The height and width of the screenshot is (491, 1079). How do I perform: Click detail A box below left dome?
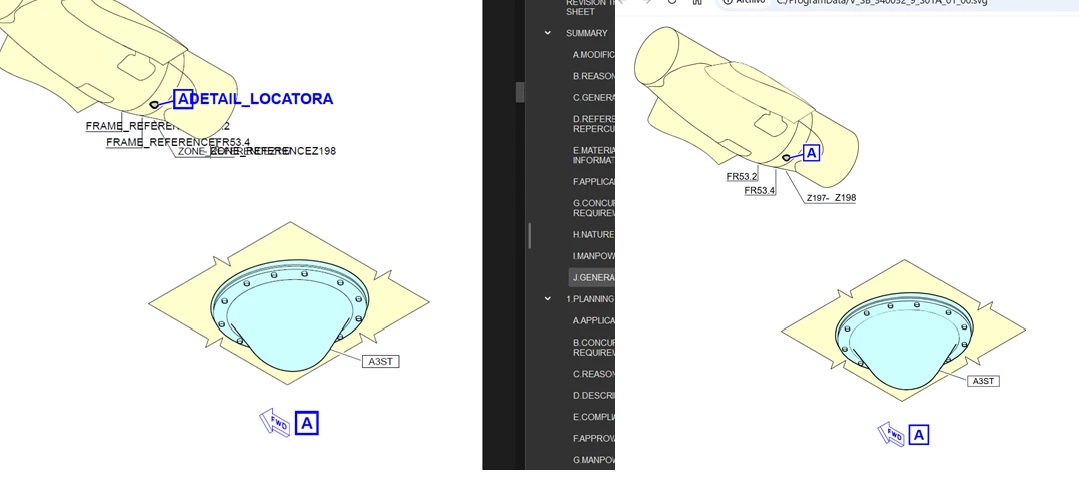[307, 423]
